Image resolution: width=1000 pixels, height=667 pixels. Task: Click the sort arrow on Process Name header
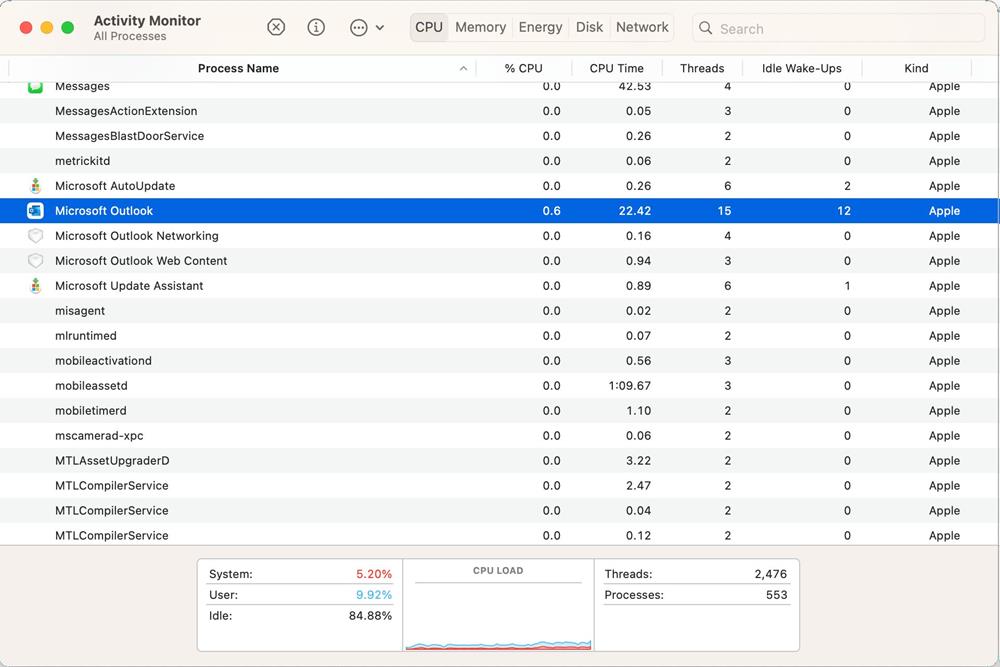point(462,68)
